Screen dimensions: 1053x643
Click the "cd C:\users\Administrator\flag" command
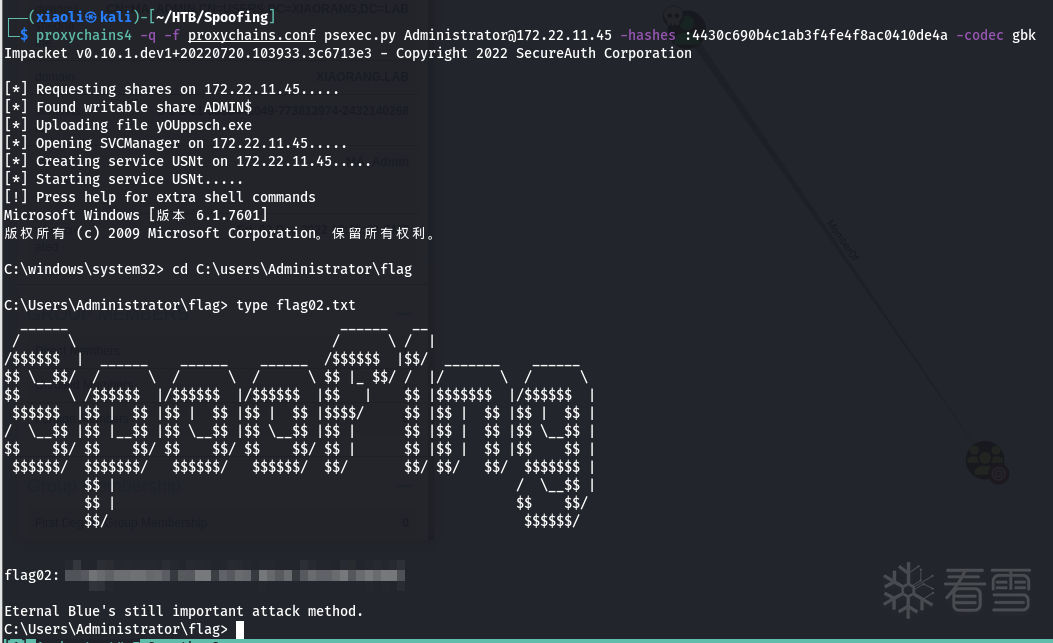pos(292,269)
